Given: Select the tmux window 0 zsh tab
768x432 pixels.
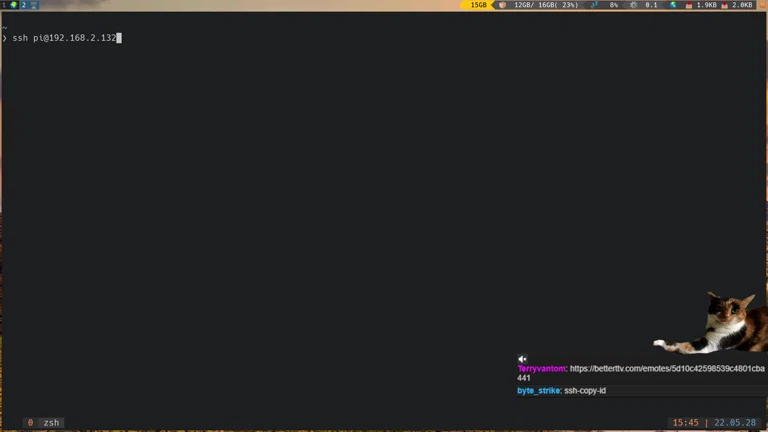Looking at the screenshot, I should pos(44,423).
